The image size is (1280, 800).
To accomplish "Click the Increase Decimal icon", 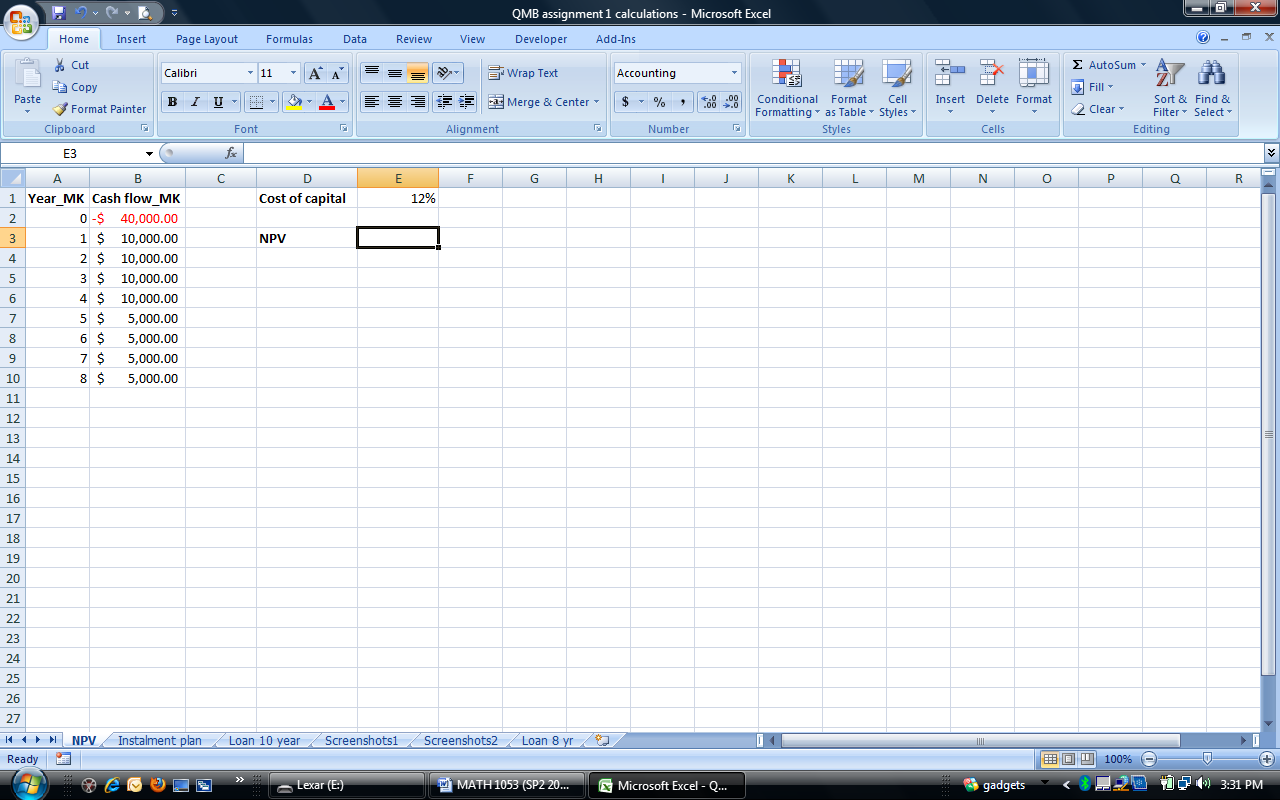I will (x=708, y=102).
